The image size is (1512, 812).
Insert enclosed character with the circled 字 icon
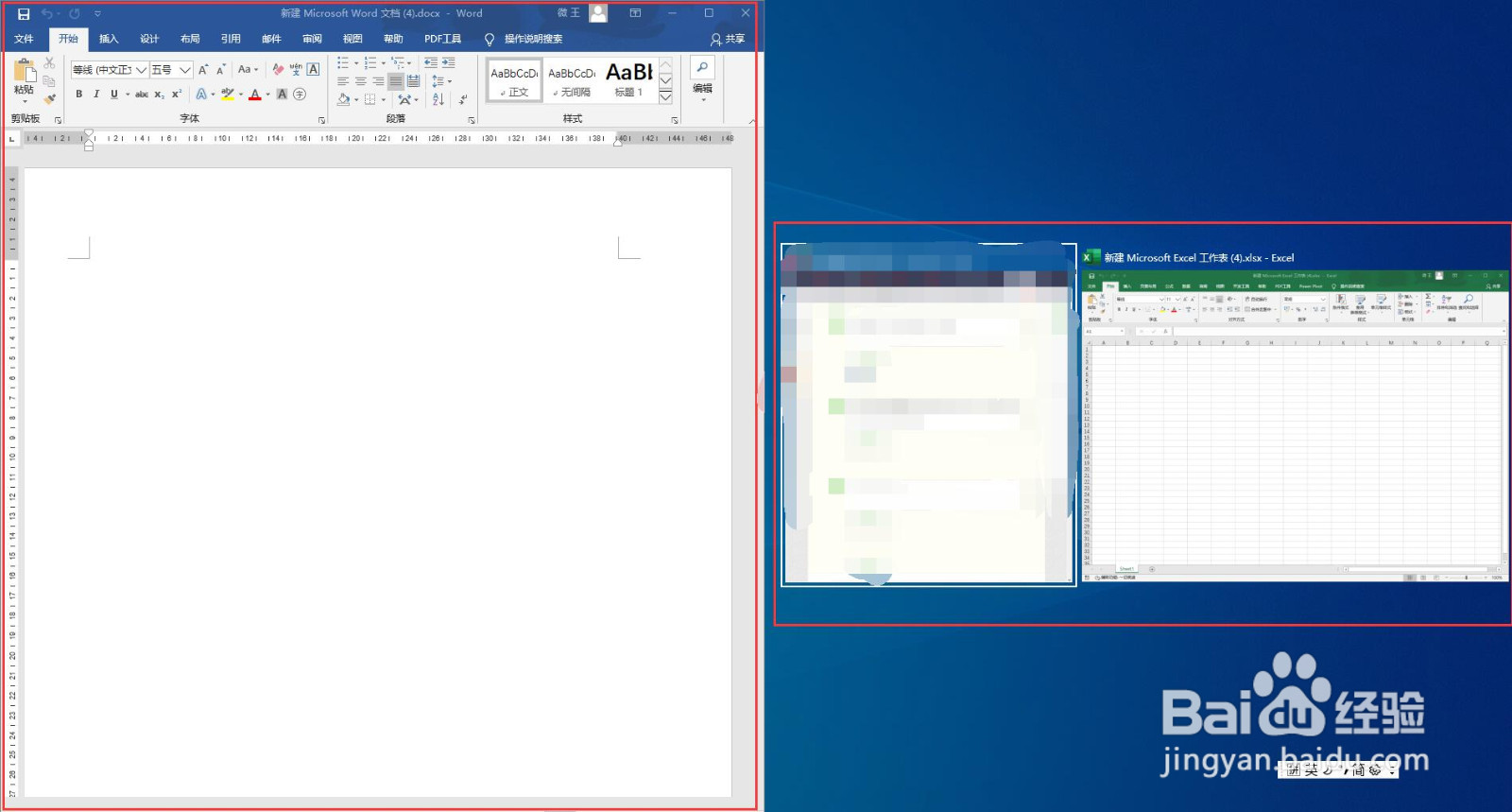tap(300, 95)
